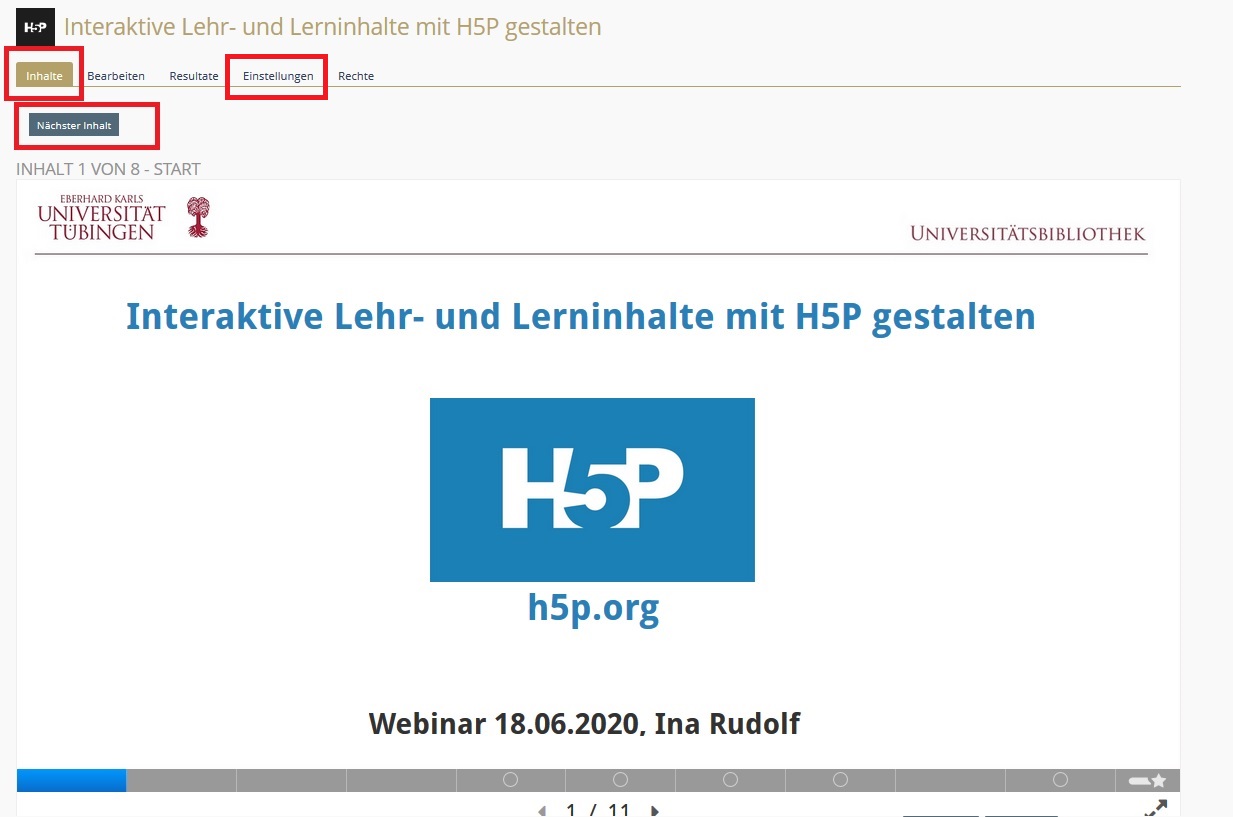
Task: Click the task circle on the sixth progress segment
Action: pos(620,780)
